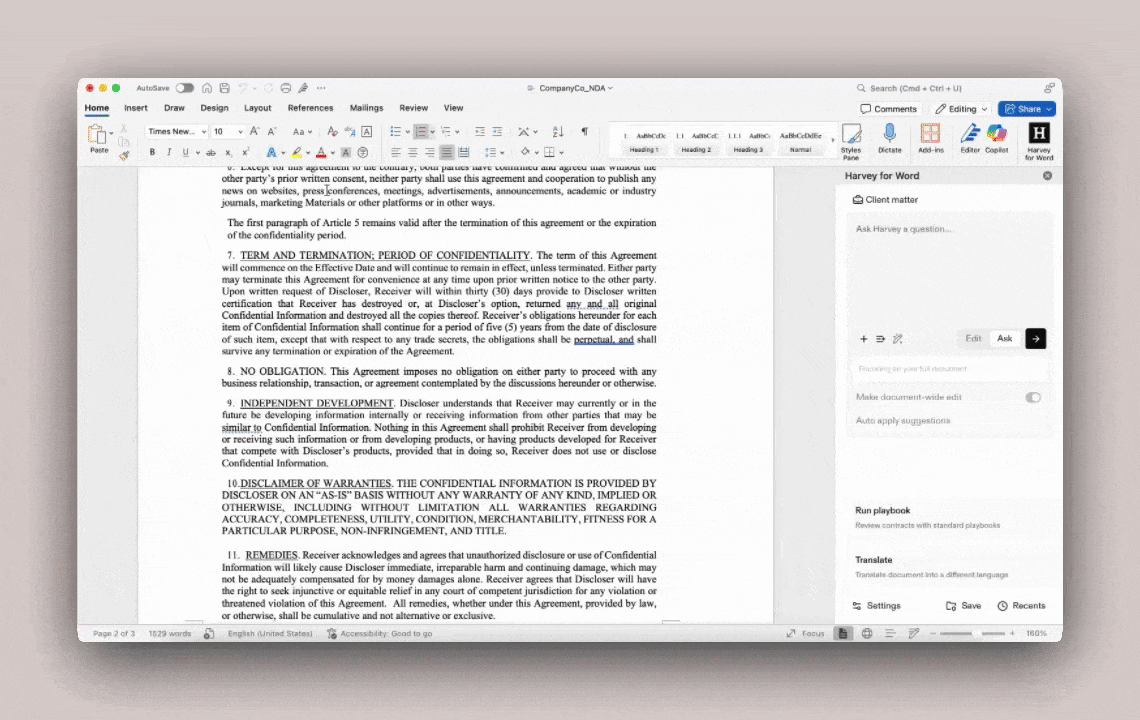Switch to the Design tab

(x=214, y=108)
